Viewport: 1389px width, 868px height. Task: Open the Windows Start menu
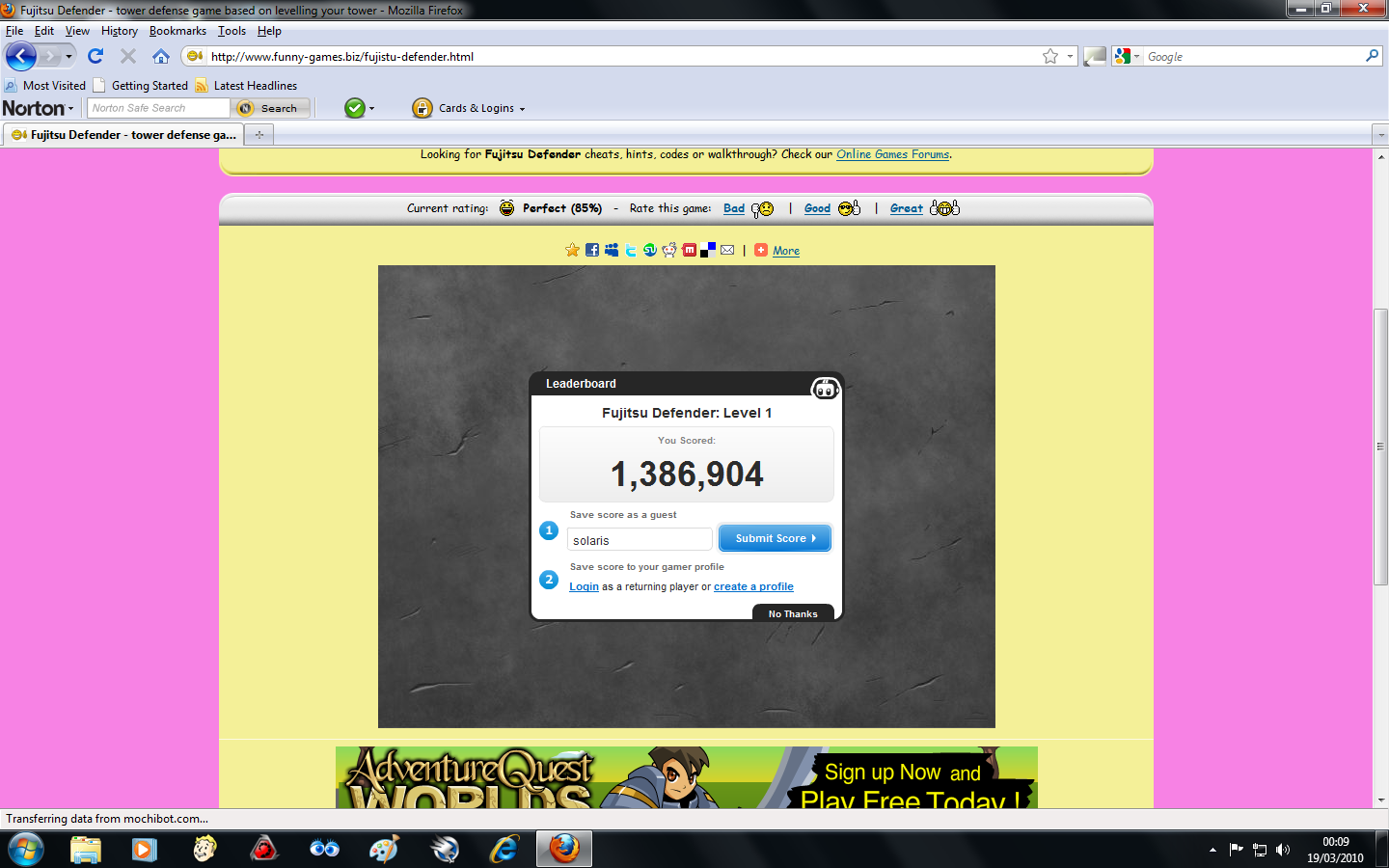point(26,849)
